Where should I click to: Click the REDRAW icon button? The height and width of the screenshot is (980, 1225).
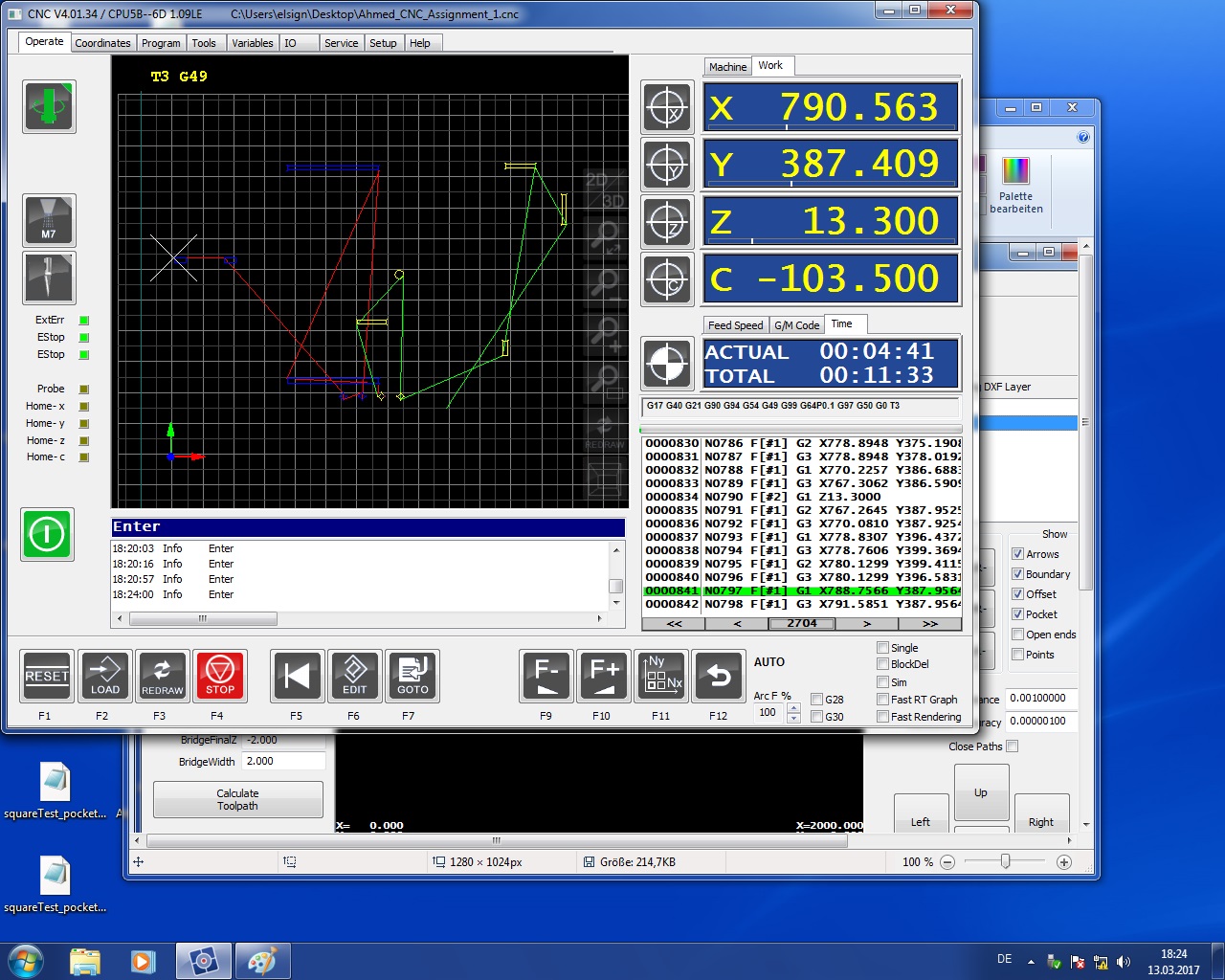pyautogui.click(x=162, y=676)
